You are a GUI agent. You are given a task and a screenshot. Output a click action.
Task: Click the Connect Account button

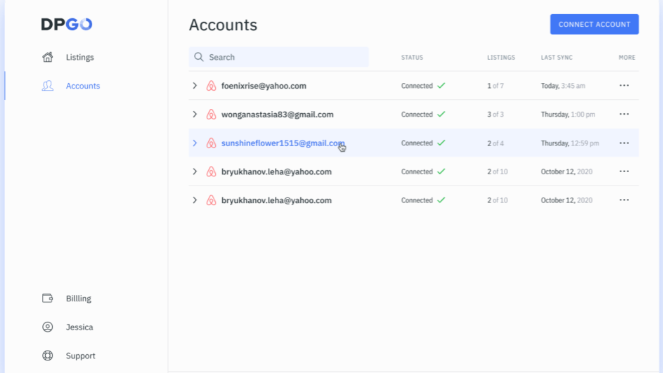coord(594,24)
